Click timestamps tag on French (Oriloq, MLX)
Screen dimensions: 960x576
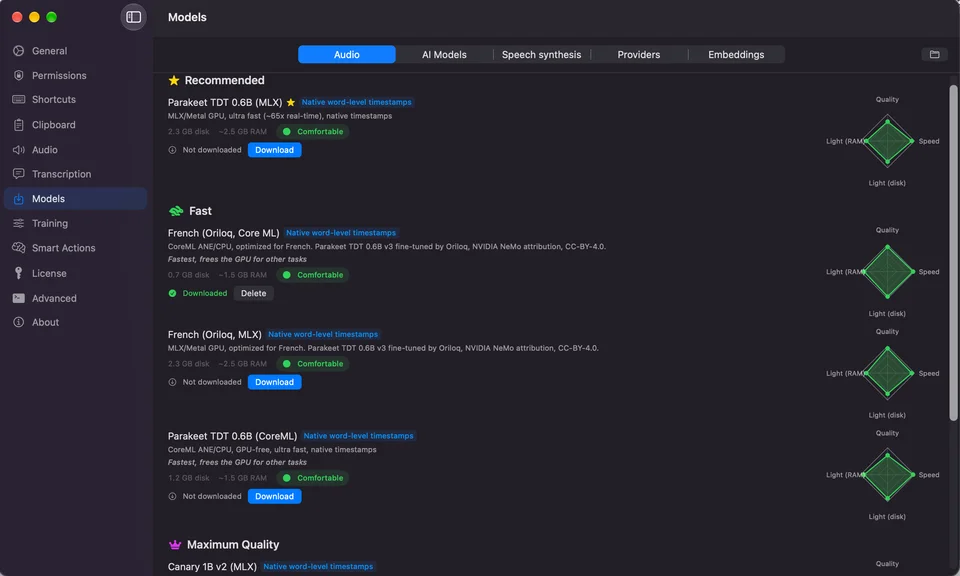pos(323,334)
